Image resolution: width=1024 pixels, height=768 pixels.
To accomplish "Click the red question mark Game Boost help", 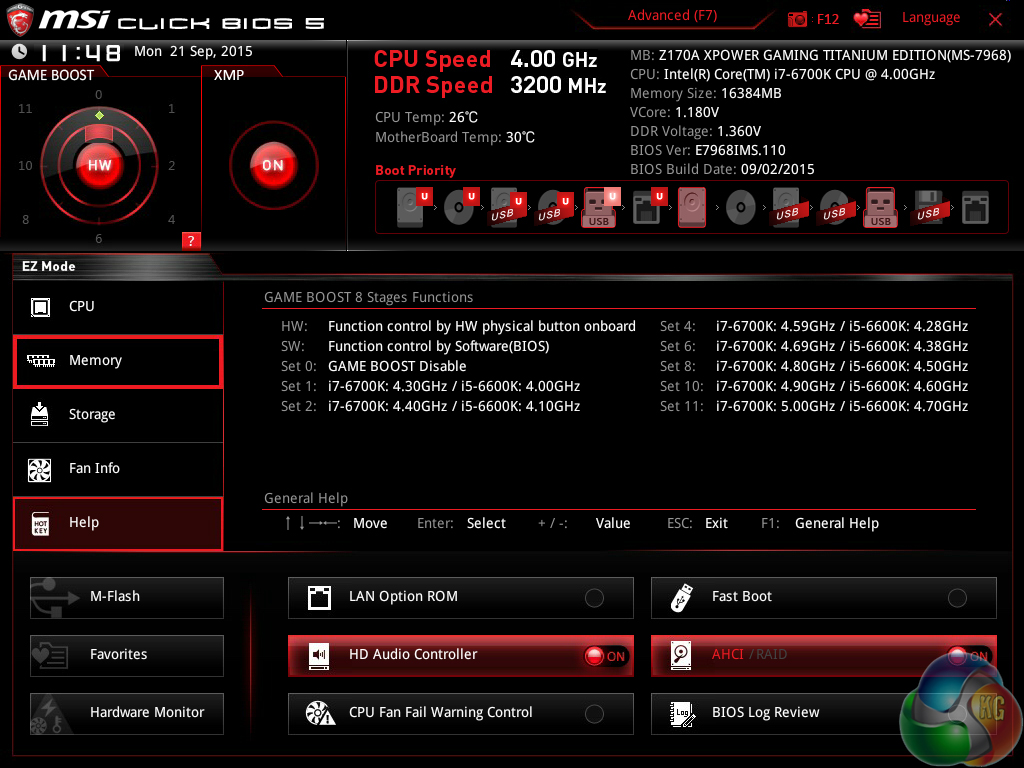I will (191, 240).
